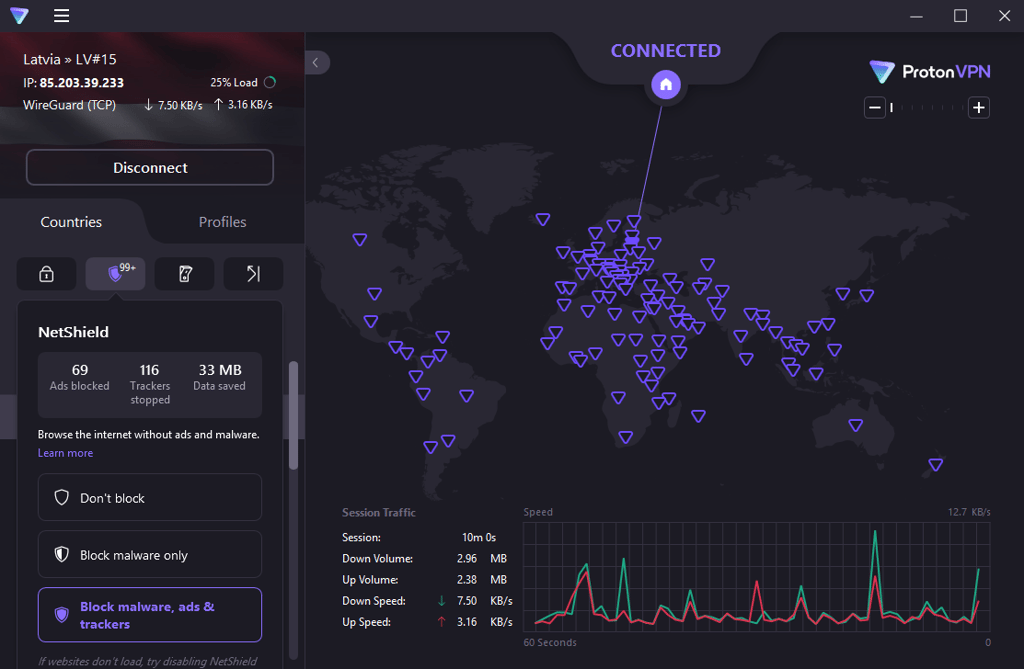
Task: Collapse the sidebar with the chevron arrow
Action: [316, 63]
